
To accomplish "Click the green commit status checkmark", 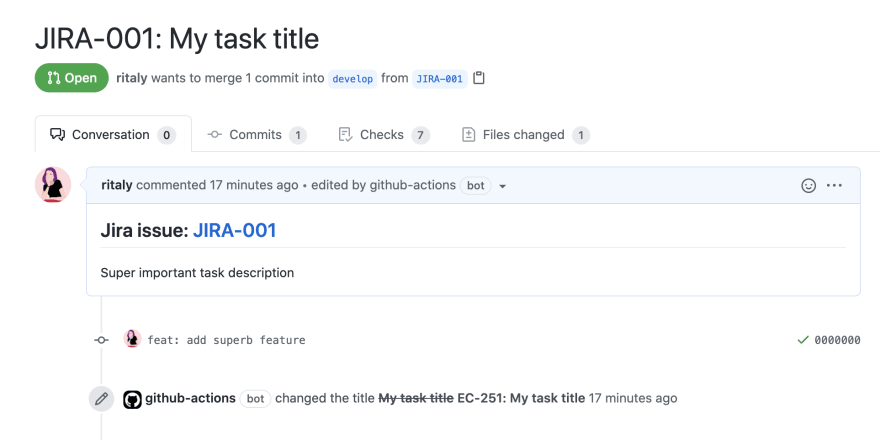I will [x=803, y=340].
